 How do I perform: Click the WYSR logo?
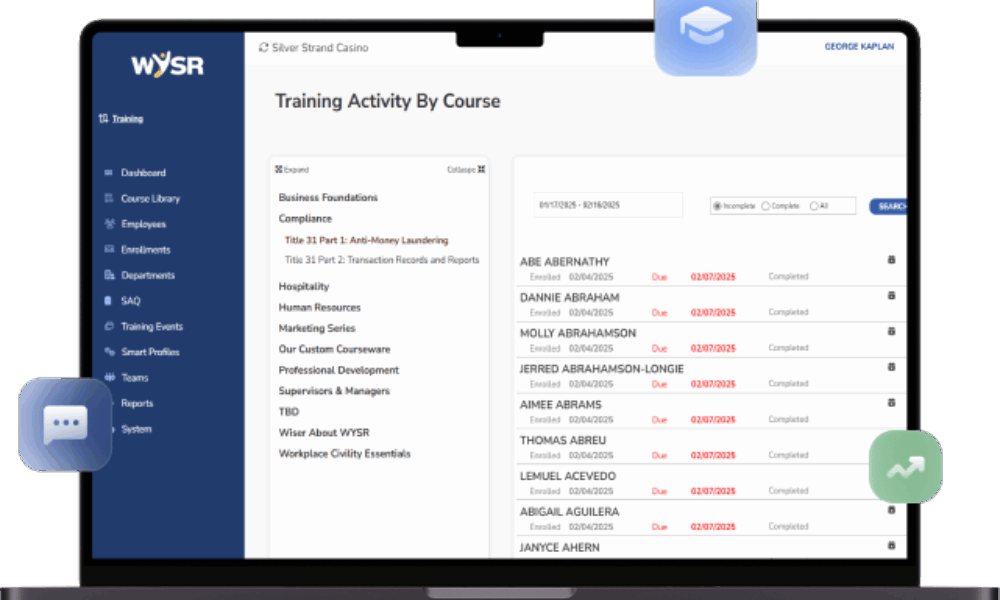tap(167, 65)
